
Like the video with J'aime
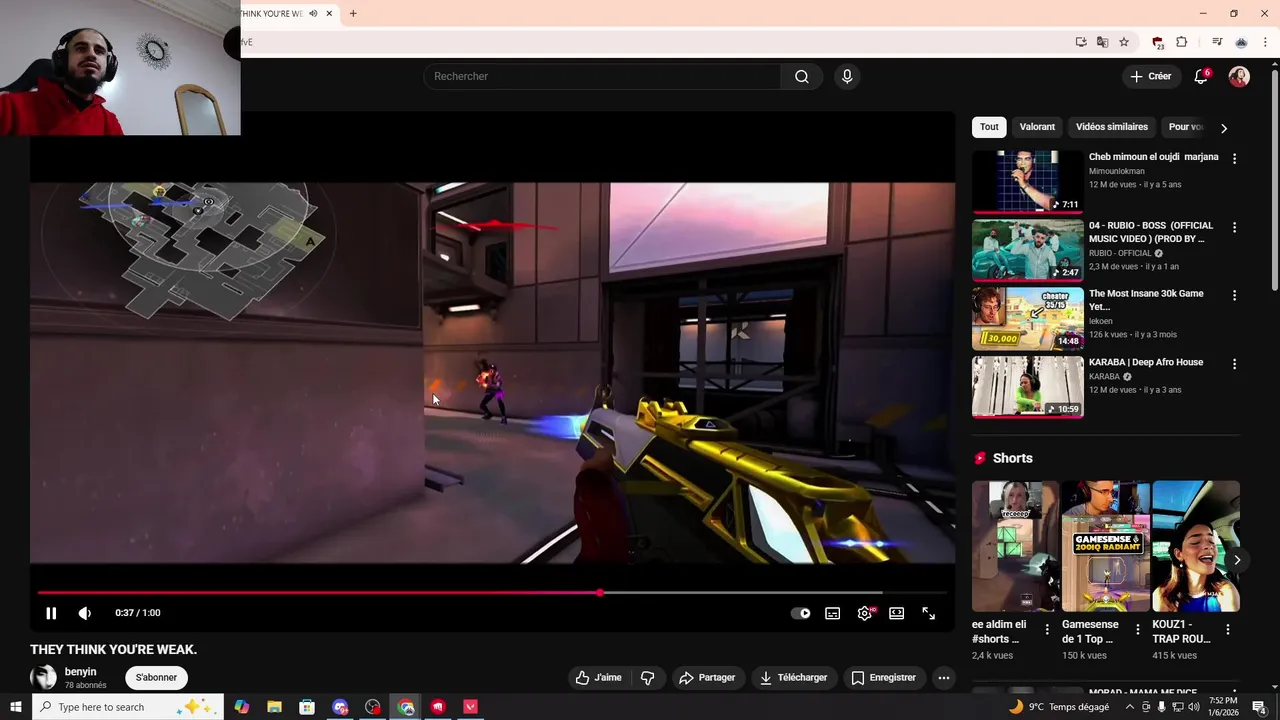(599, 678)
